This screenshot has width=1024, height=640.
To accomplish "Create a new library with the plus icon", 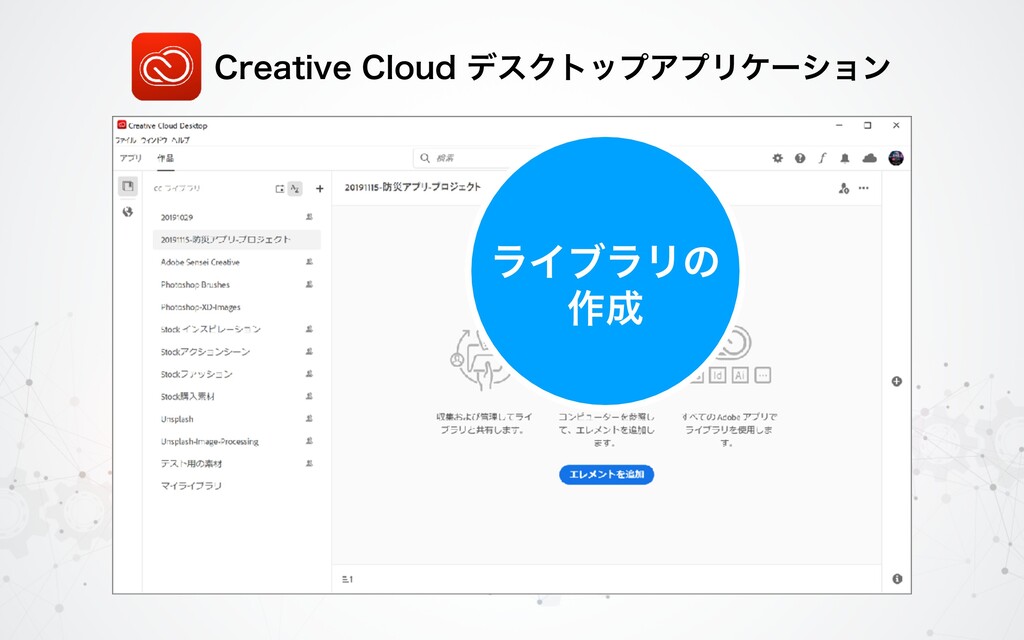I will pos(319,189).
